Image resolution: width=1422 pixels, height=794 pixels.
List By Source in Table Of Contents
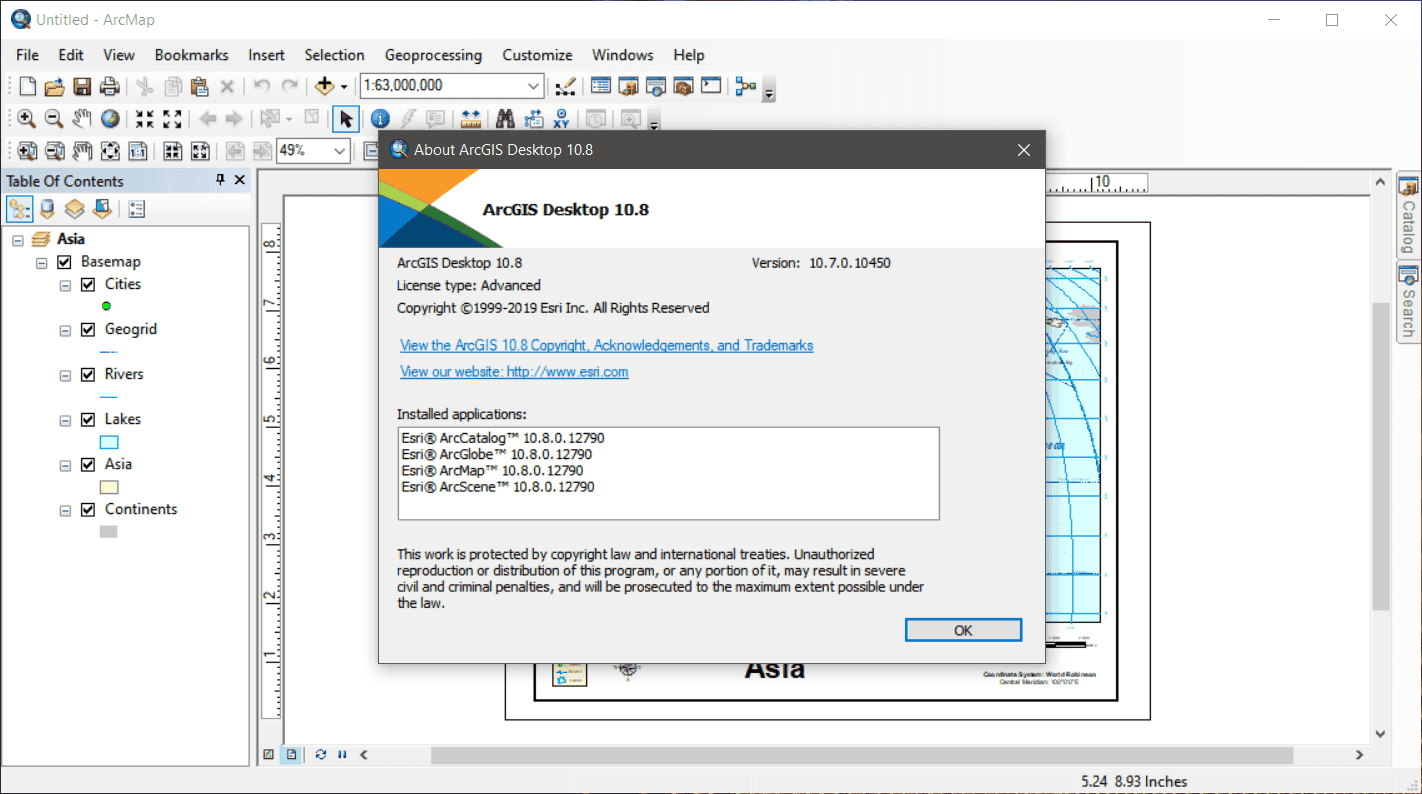47,209
